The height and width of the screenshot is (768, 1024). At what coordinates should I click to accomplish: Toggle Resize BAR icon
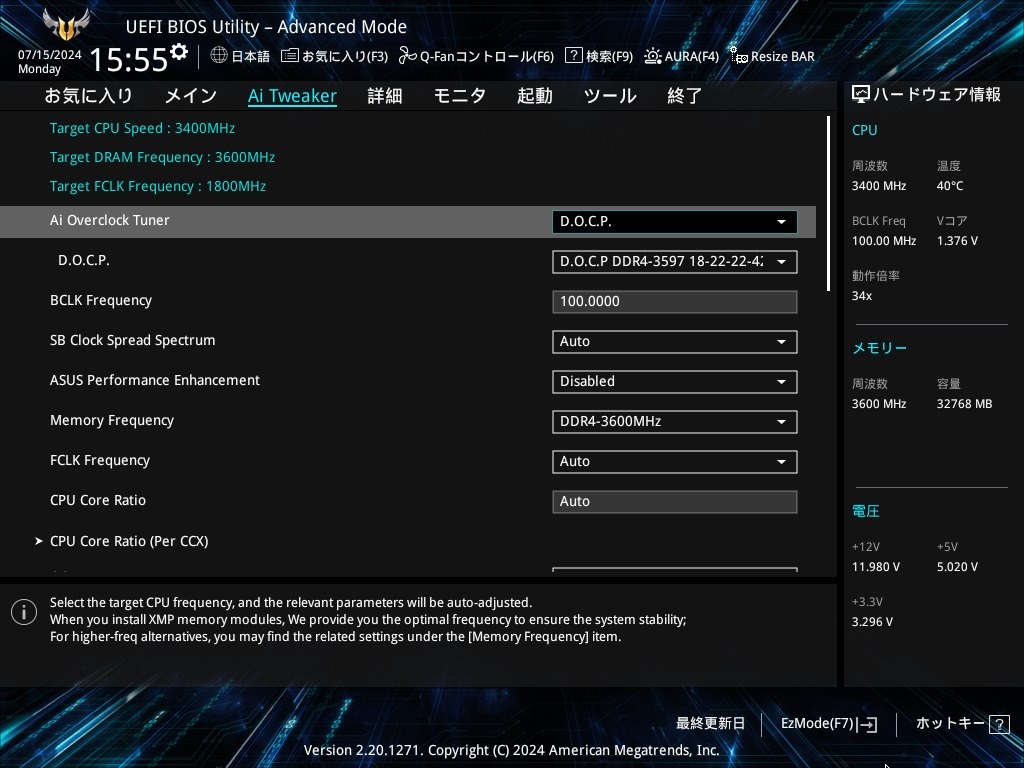738,56
